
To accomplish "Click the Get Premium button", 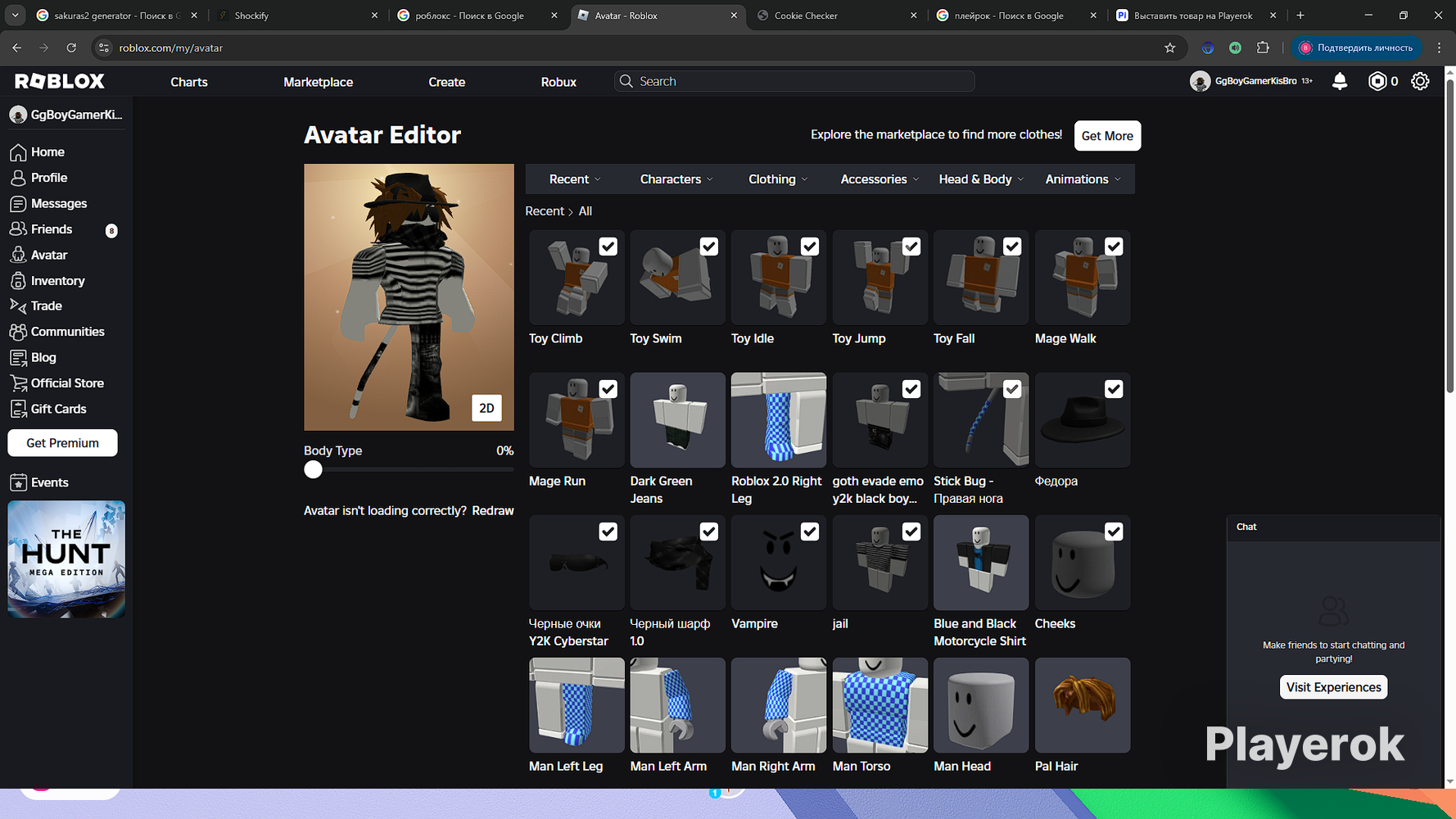I will [x=62, y=443].
